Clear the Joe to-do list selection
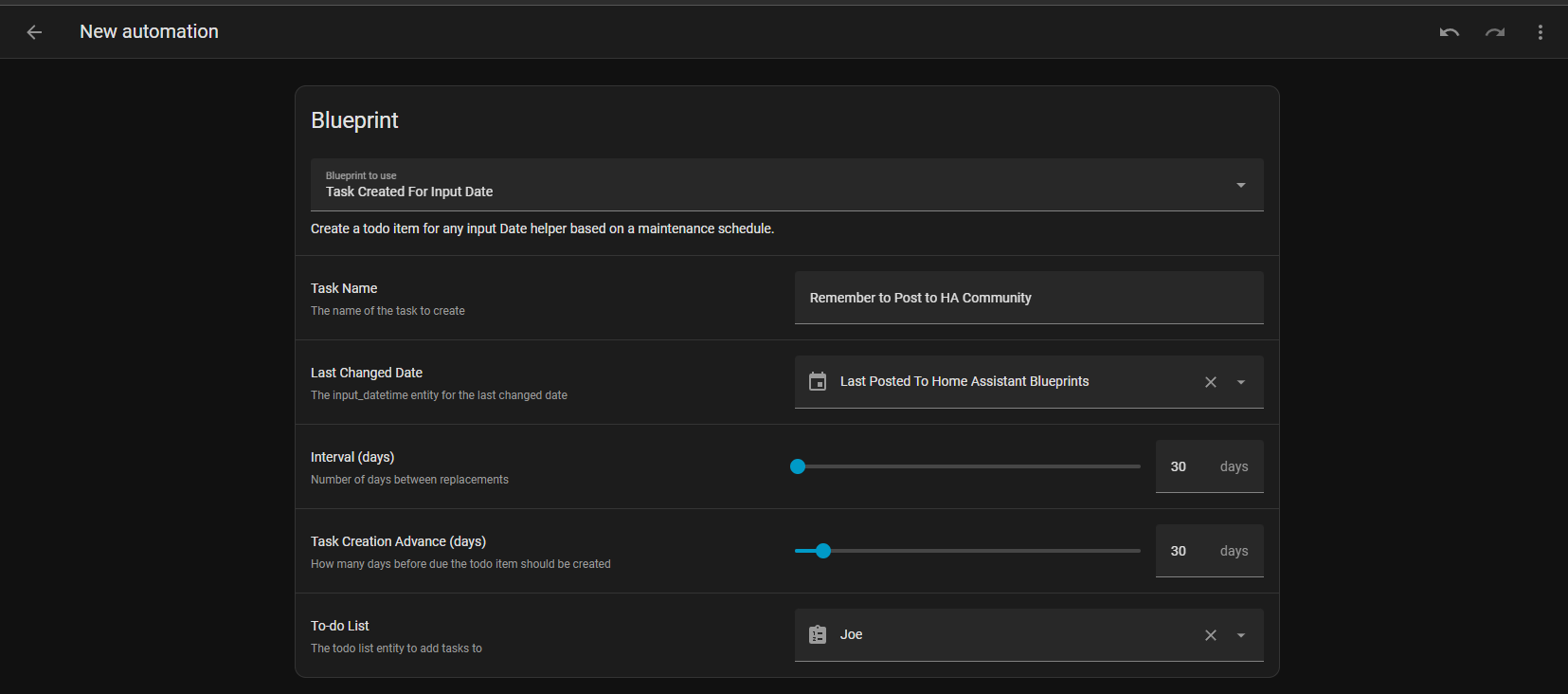 (1210, 635)
